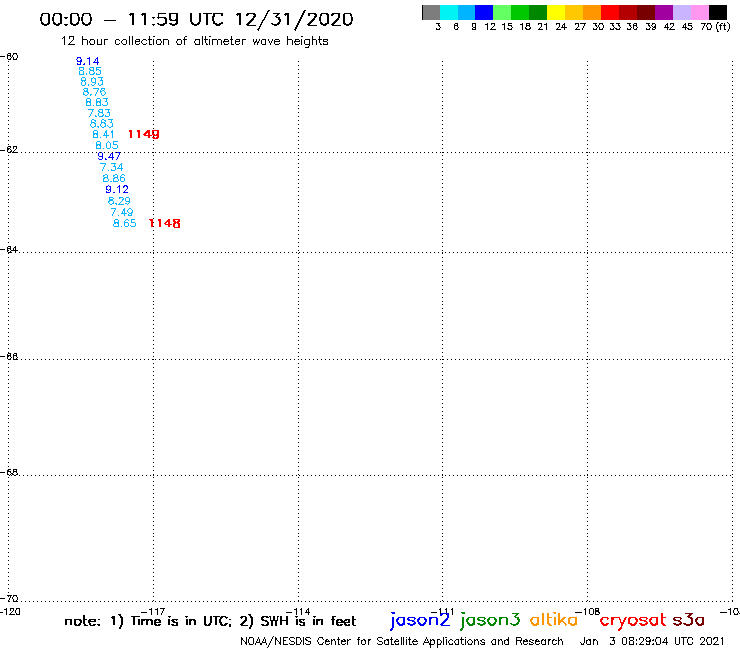Click the -114 longitude axis label

coord(298,612)
